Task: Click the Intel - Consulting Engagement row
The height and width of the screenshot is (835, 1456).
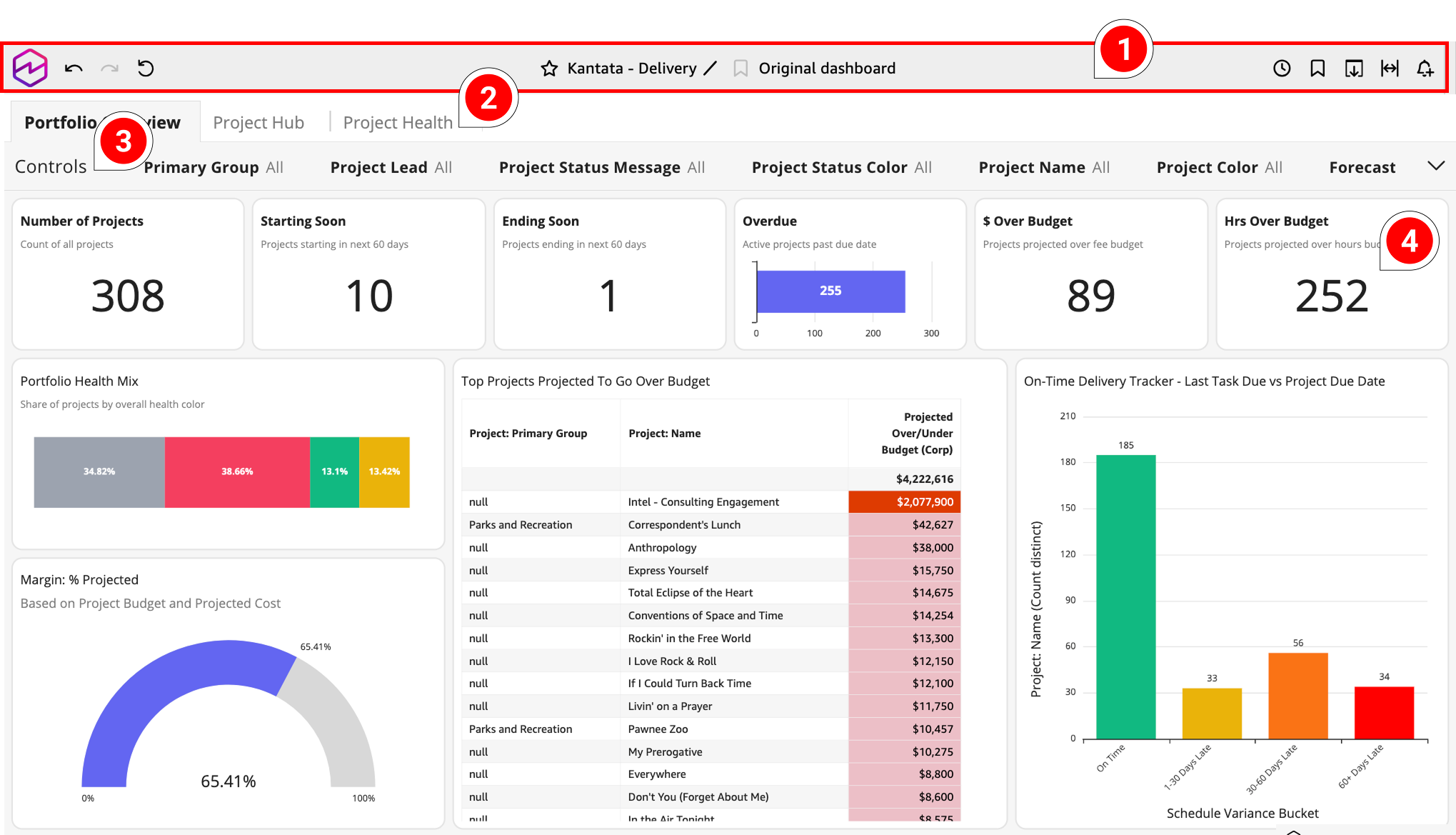Action: [x=711, y=502]
